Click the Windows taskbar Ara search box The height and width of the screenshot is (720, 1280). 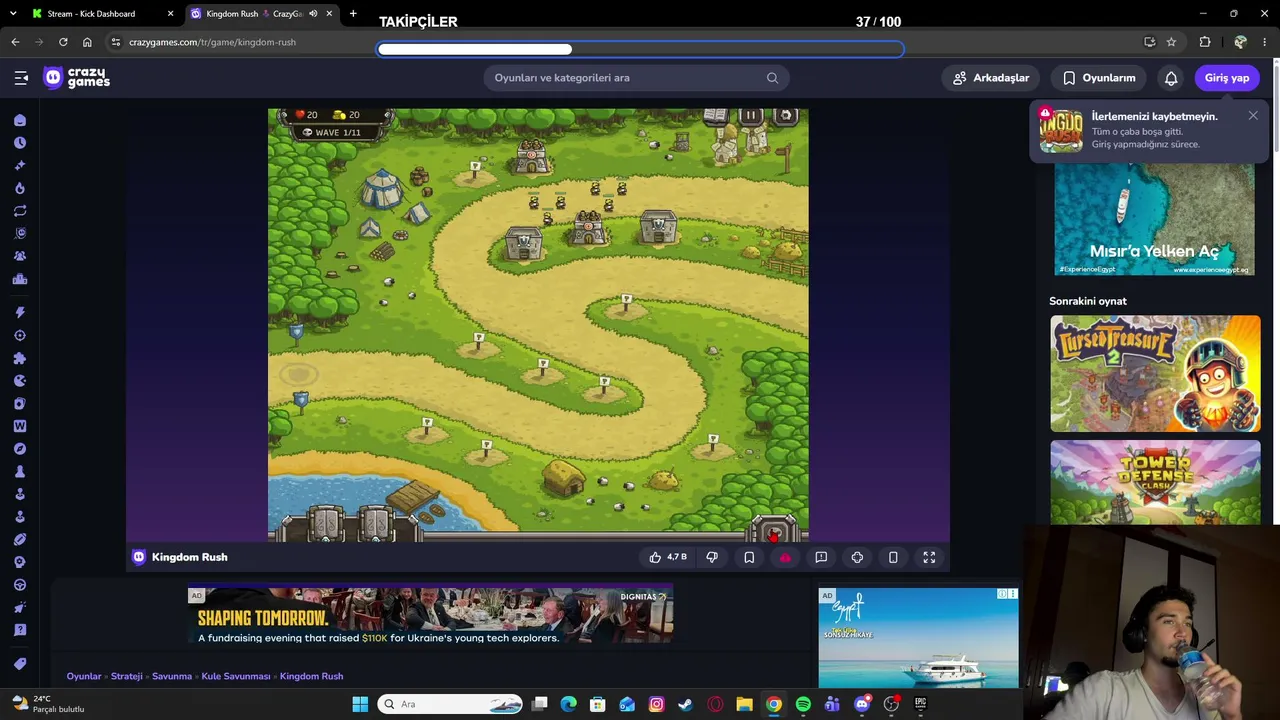[452, 704]
